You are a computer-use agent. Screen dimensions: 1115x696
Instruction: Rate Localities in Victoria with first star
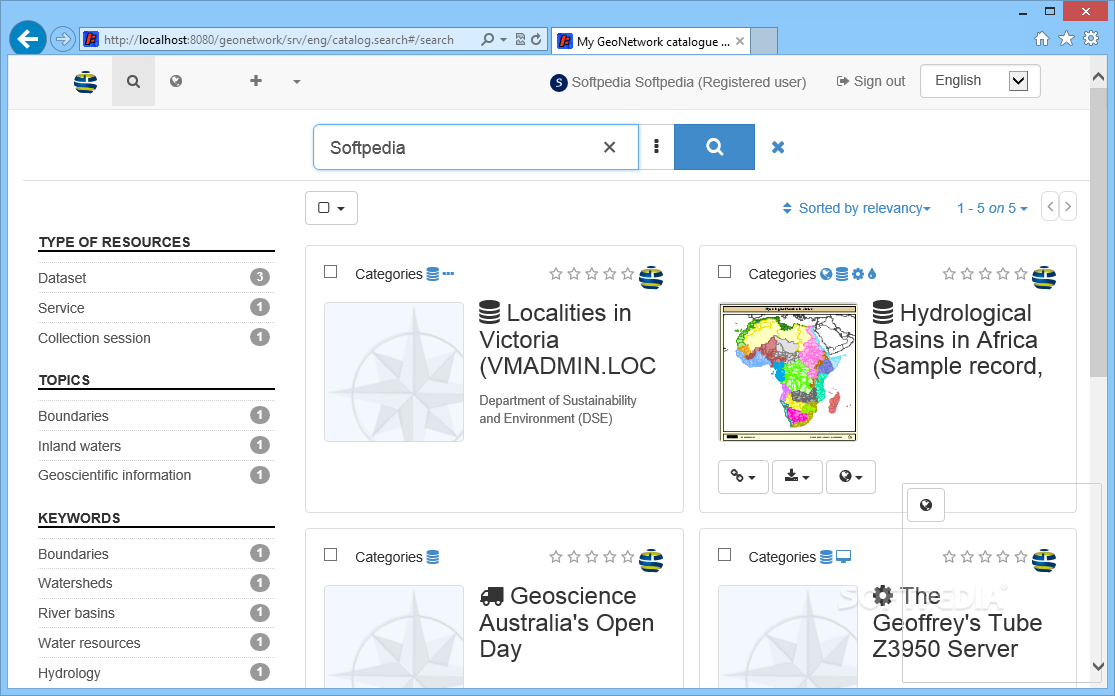[x=556, y=274]
